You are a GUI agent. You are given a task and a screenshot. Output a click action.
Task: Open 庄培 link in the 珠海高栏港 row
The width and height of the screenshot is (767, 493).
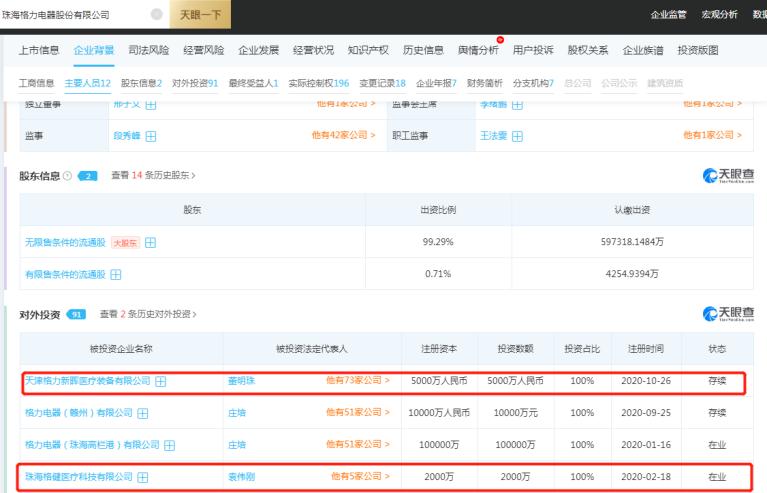[x=237, y=445]
